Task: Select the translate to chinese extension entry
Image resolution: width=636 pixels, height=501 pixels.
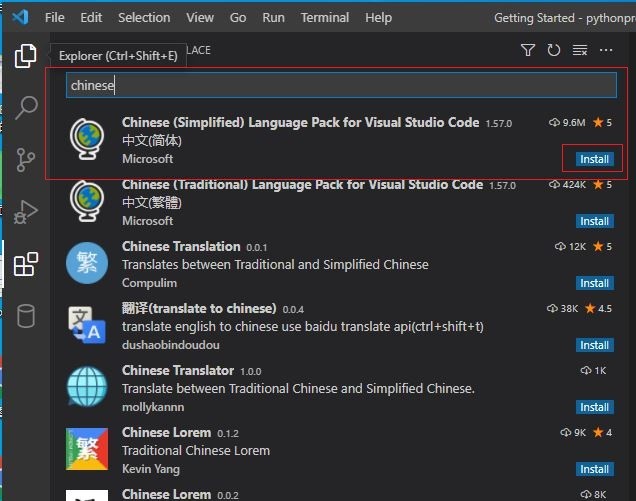Action: tap(300, 326)
